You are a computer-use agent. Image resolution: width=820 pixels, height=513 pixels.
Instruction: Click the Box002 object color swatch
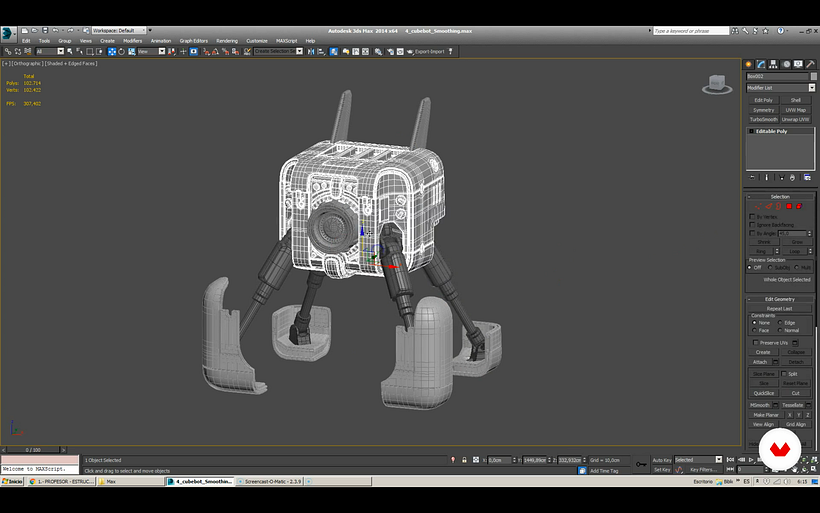point(813,76)
